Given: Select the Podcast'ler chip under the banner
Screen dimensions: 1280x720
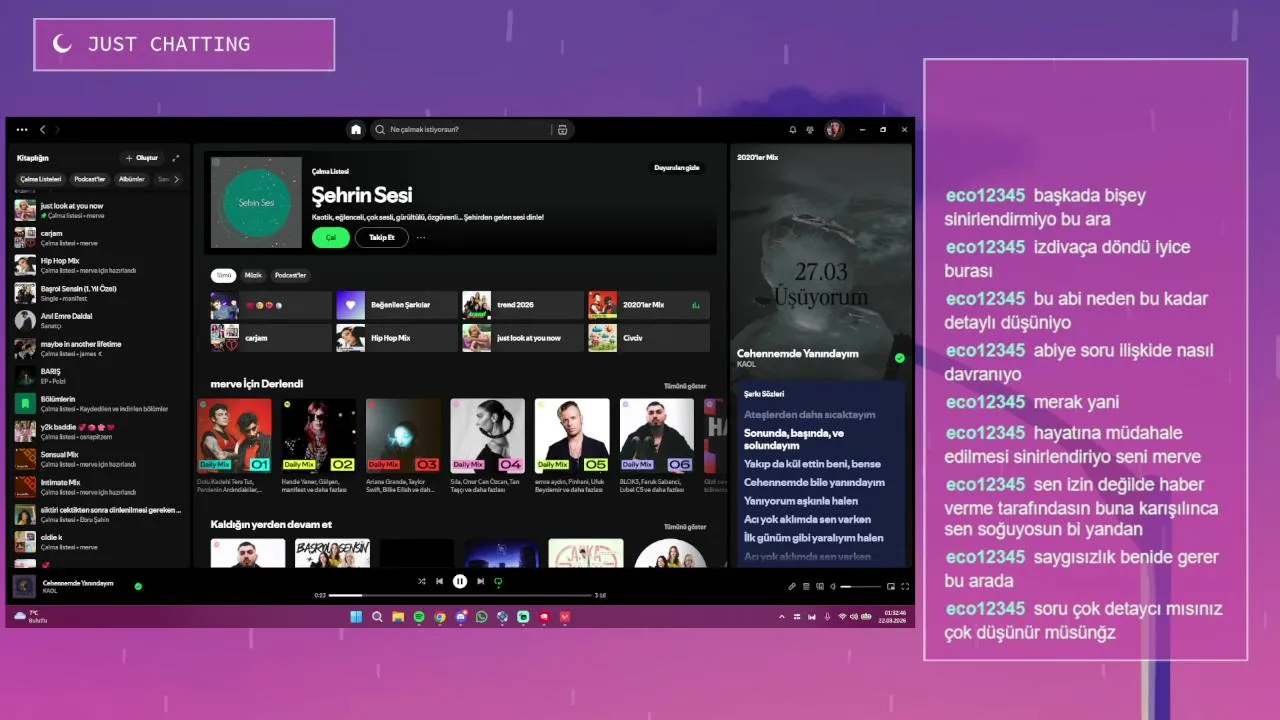Looking at the screenshot, I should tap(291, 275).
